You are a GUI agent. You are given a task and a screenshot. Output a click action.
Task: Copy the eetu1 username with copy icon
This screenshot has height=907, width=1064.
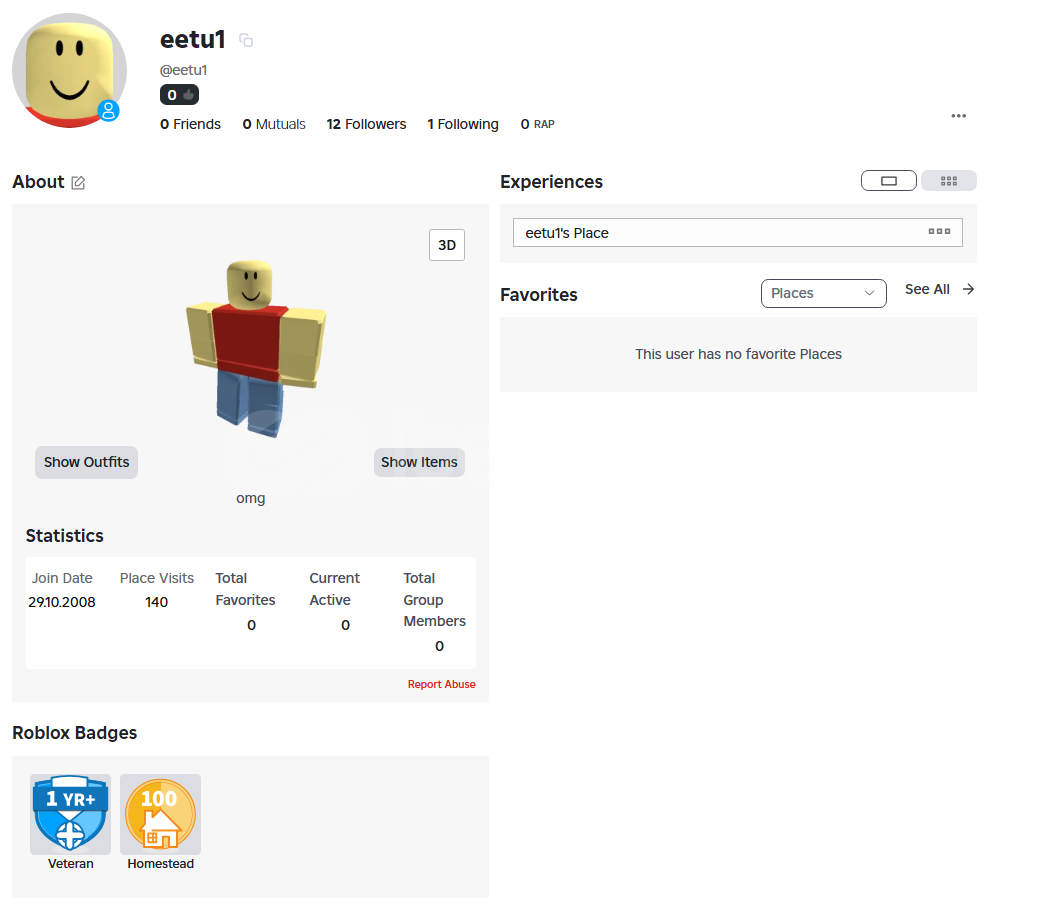(x=246, y=41)
